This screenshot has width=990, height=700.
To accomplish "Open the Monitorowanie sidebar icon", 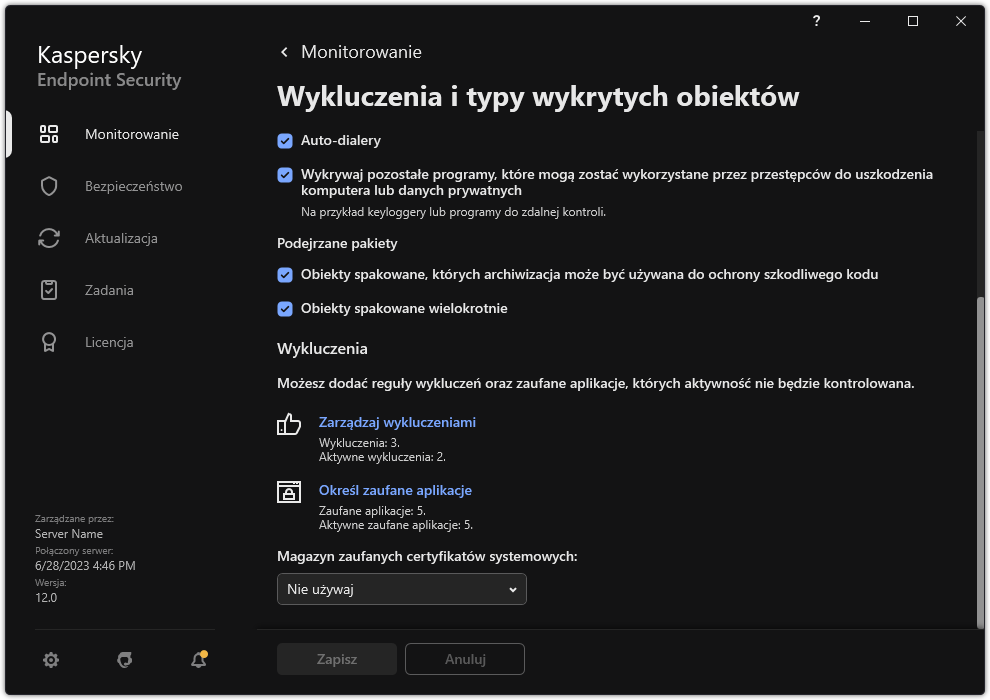I will tap(48, 133).
